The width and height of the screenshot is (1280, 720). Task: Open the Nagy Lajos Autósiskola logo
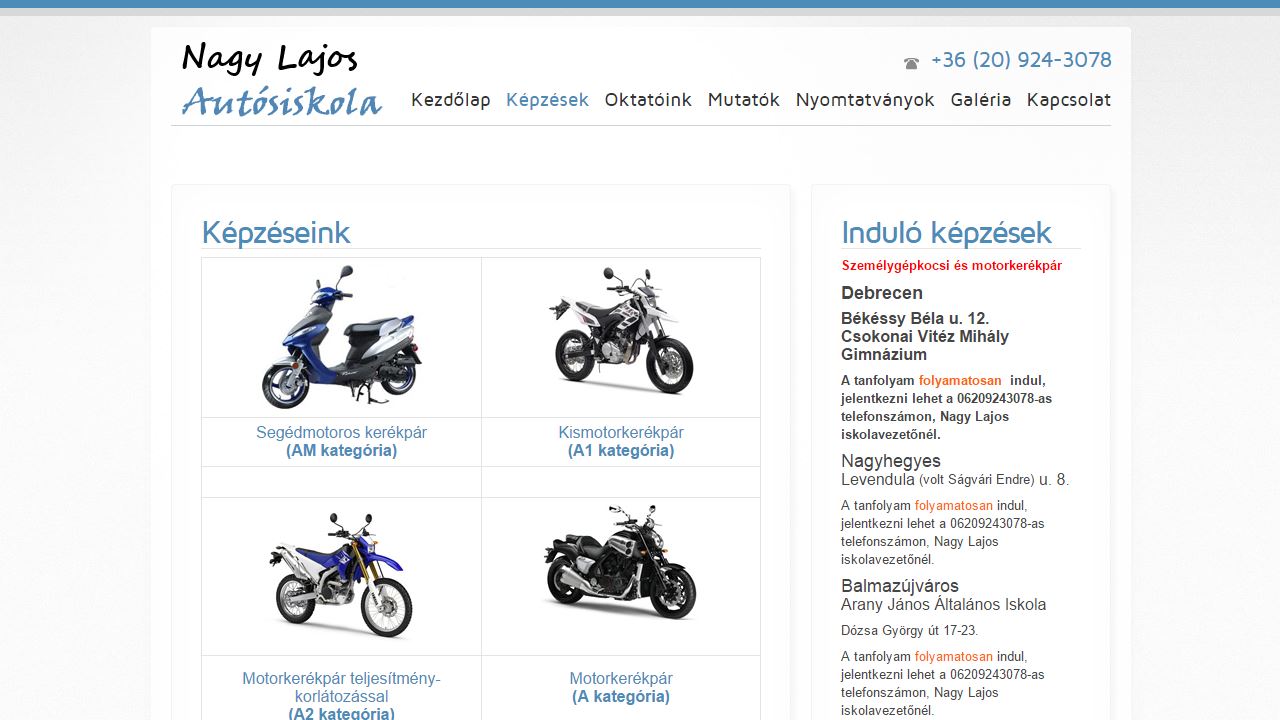(x=282, y=80)
